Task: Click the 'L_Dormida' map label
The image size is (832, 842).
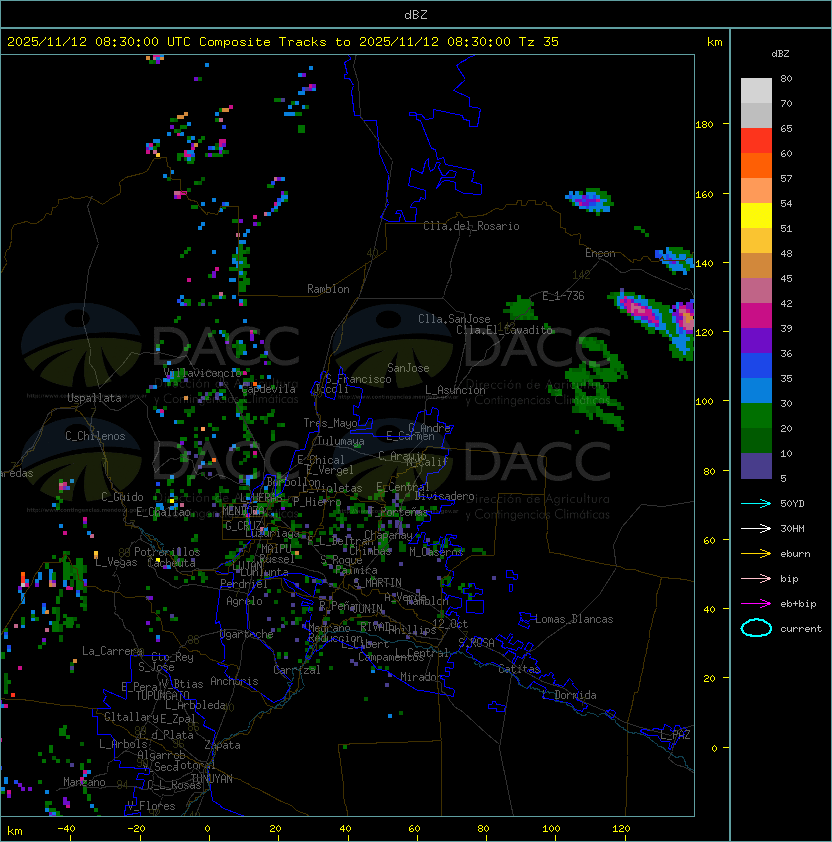Action: (569, 695)
